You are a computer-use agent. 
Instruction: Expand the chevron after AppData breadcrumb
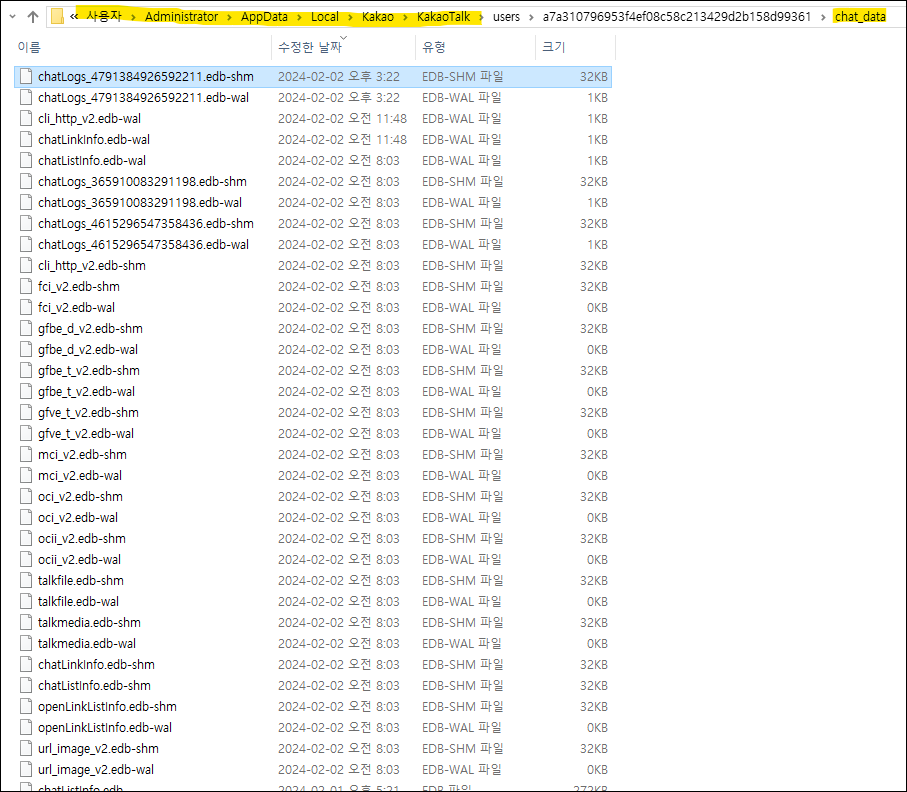(299, 17)
